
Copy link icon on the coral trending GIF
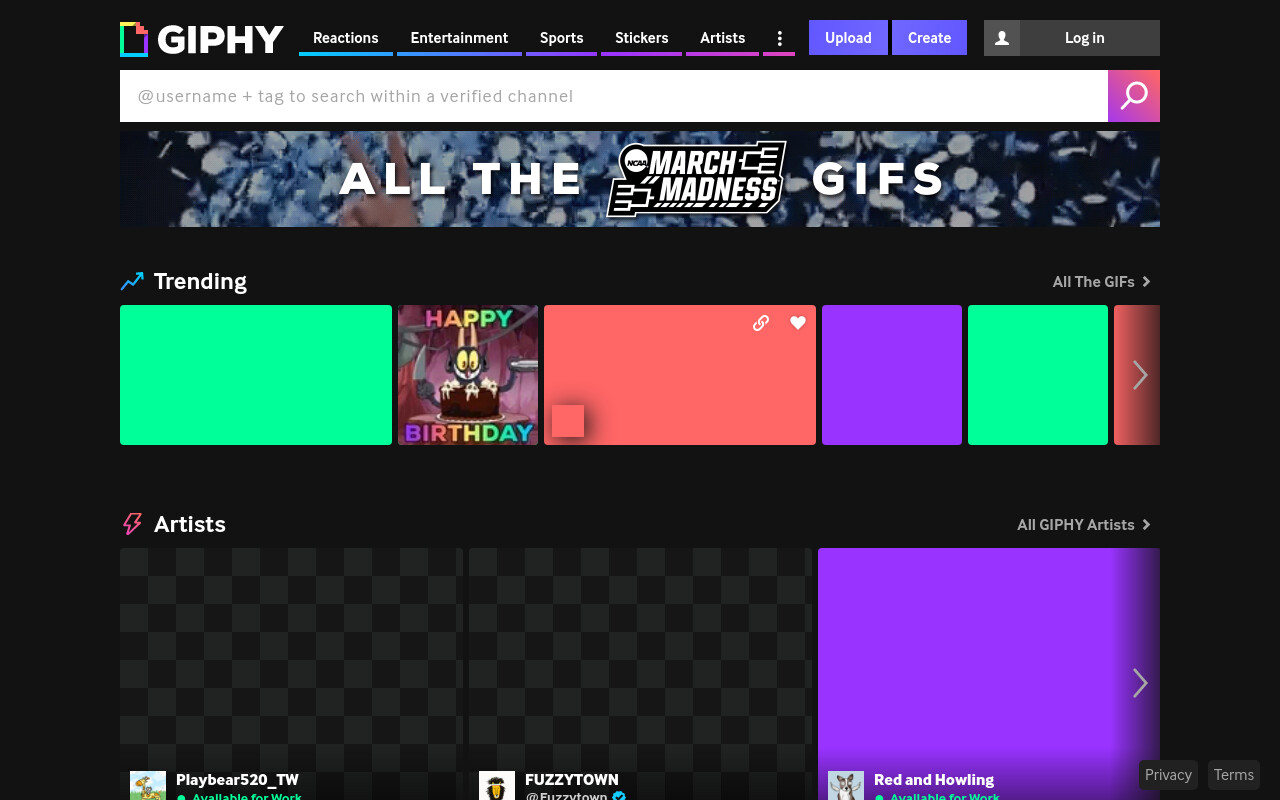tap(761, 323)
